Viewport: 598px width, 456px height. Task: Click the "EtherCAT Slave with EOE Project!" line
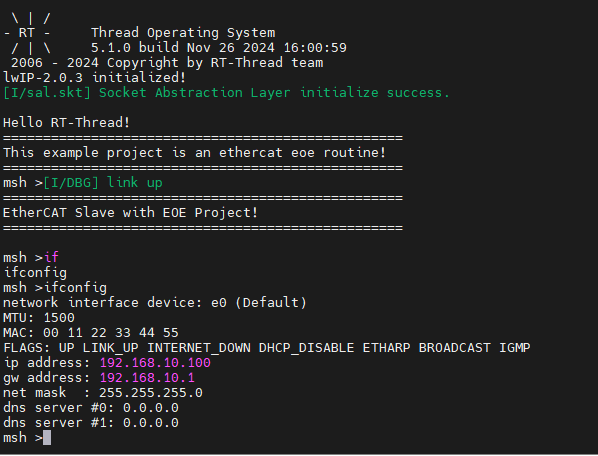130,213
